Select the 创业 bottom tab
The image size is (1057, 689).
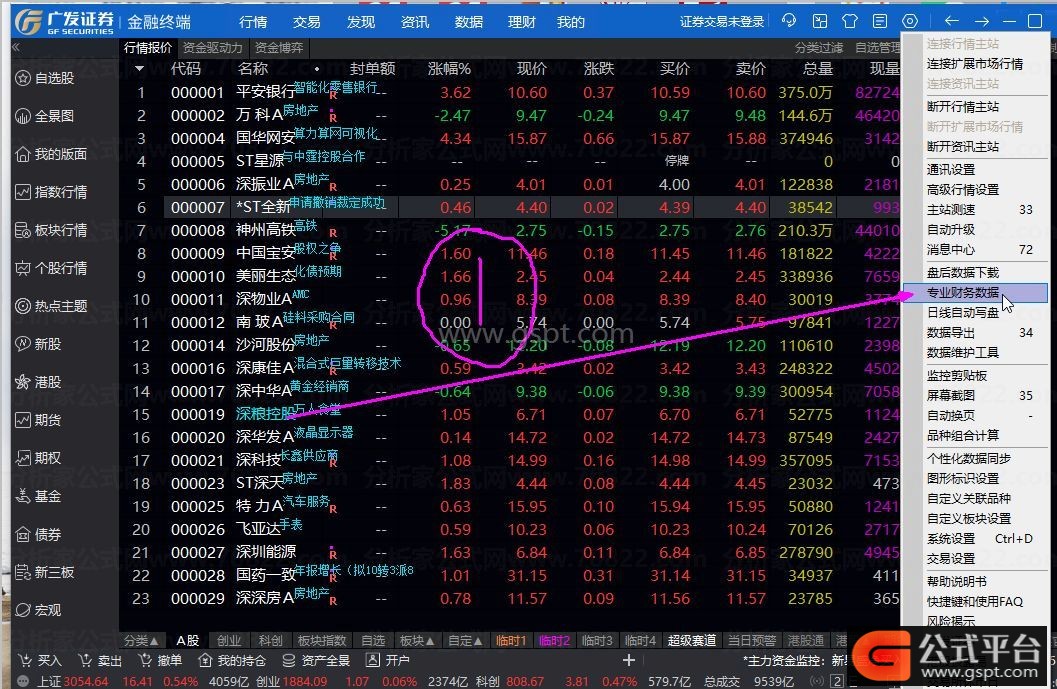229,640
